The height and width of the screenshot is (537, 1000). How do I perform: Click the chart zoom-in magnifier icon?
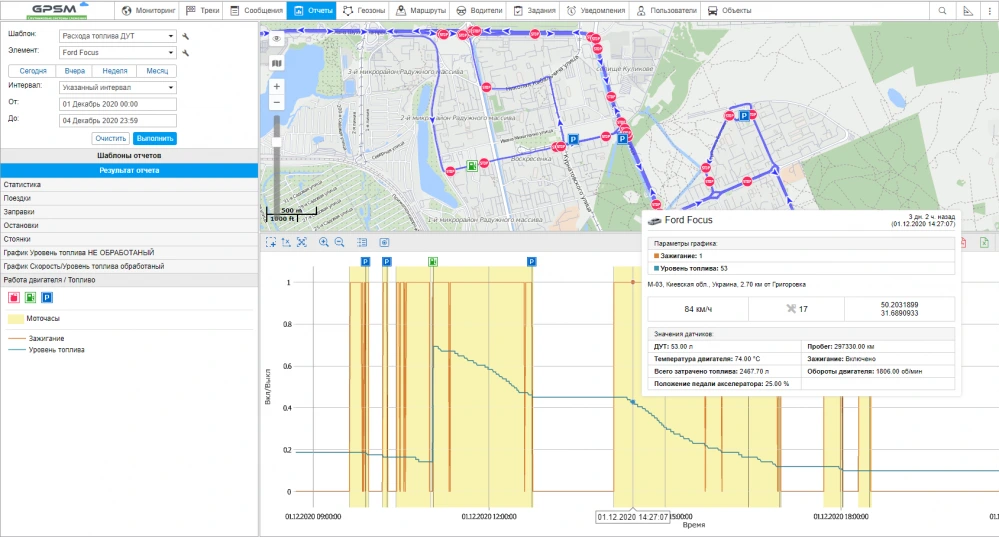click(324, 242)
